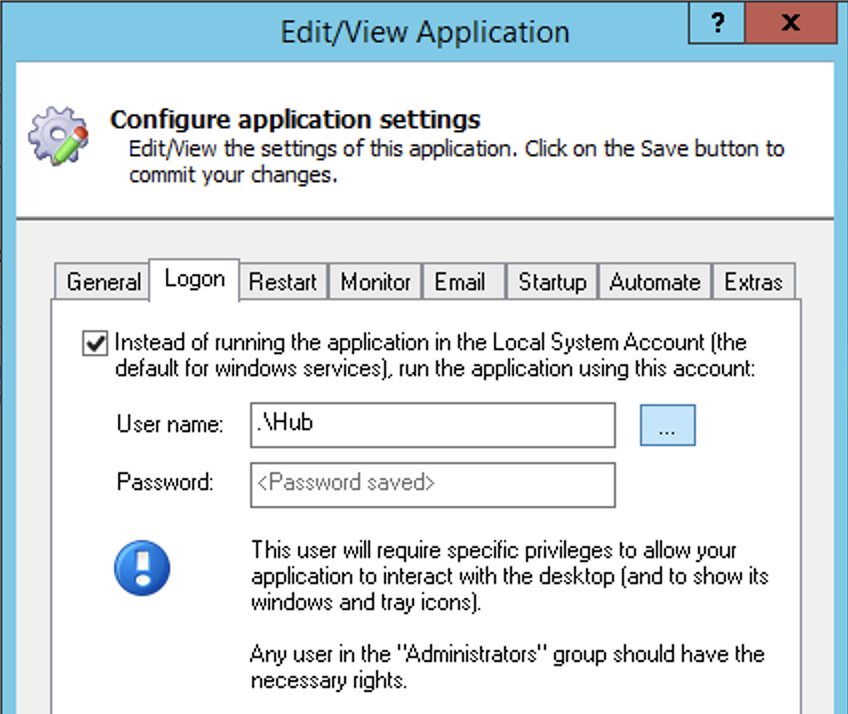848x714 pixels.
Task: Open the Monitor tab
Action: coord(375,282)
